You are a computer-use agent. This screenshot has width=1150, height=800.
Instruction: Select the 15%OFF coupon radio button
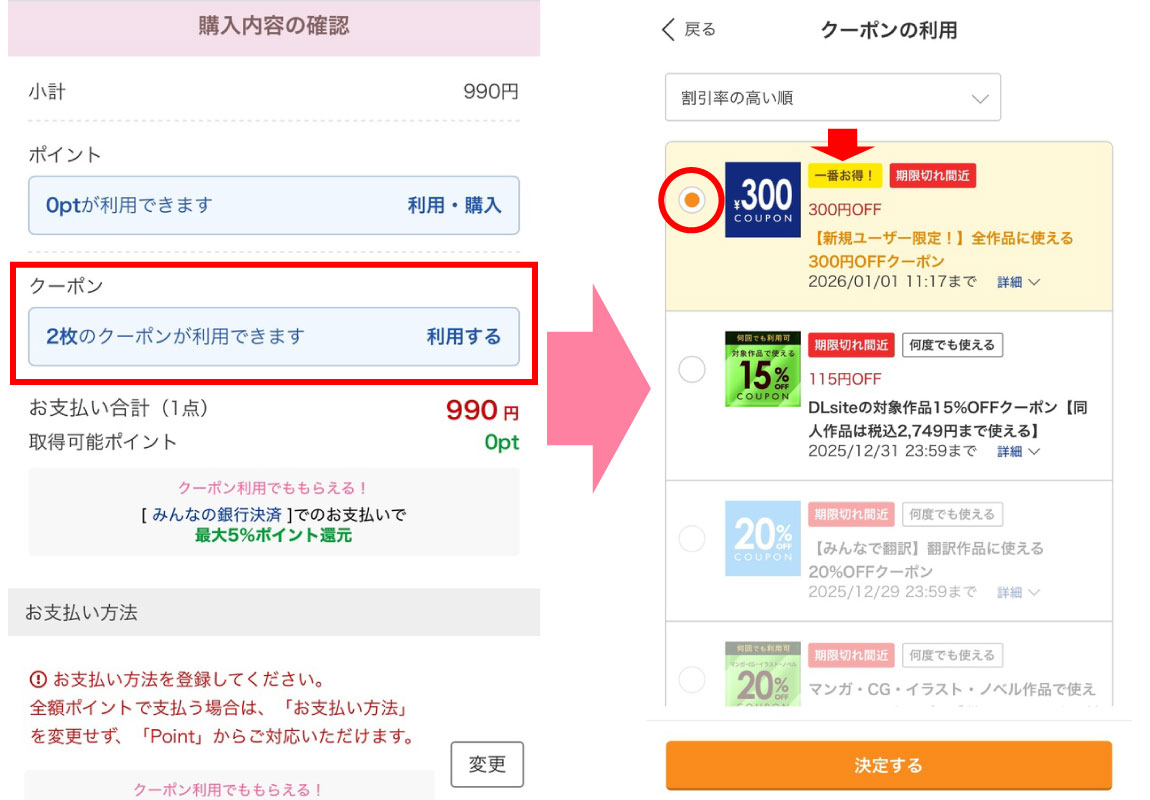tap(691, 370)
